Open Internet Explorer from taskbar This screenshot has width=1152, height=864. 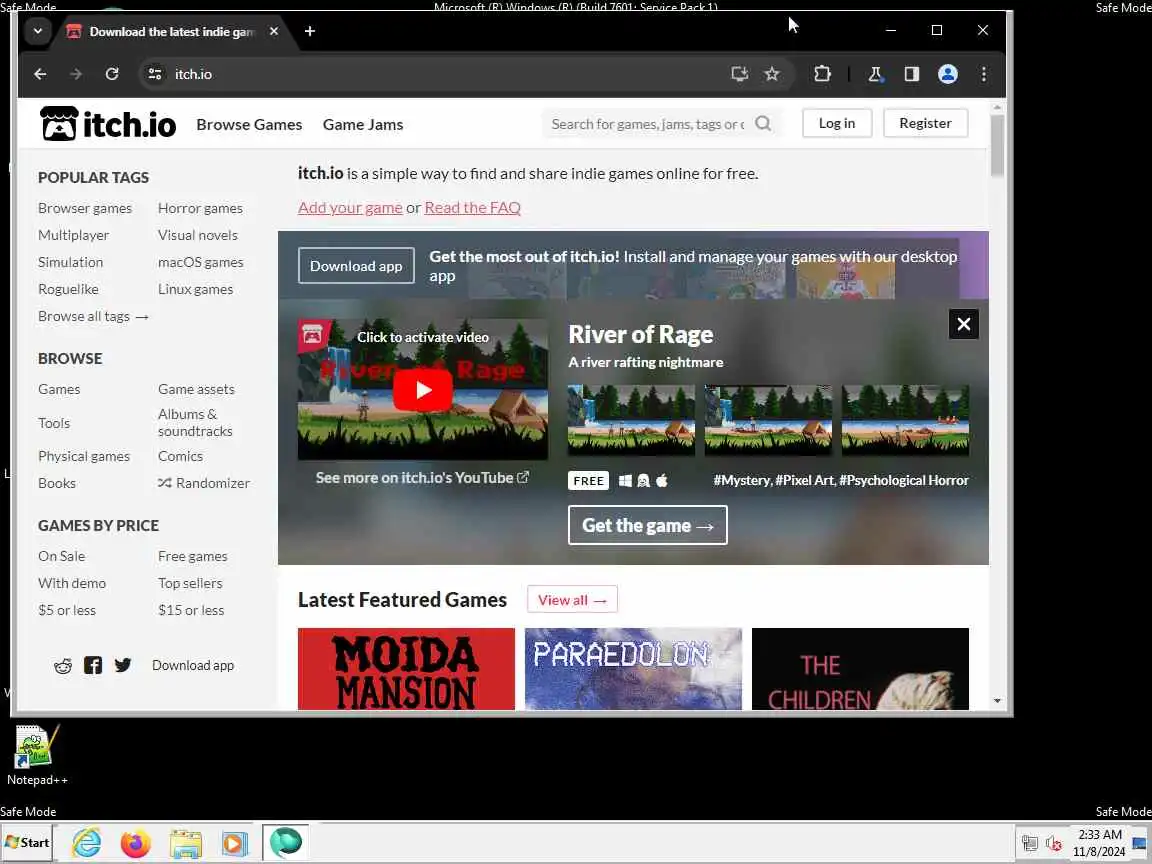coord(87,843)
